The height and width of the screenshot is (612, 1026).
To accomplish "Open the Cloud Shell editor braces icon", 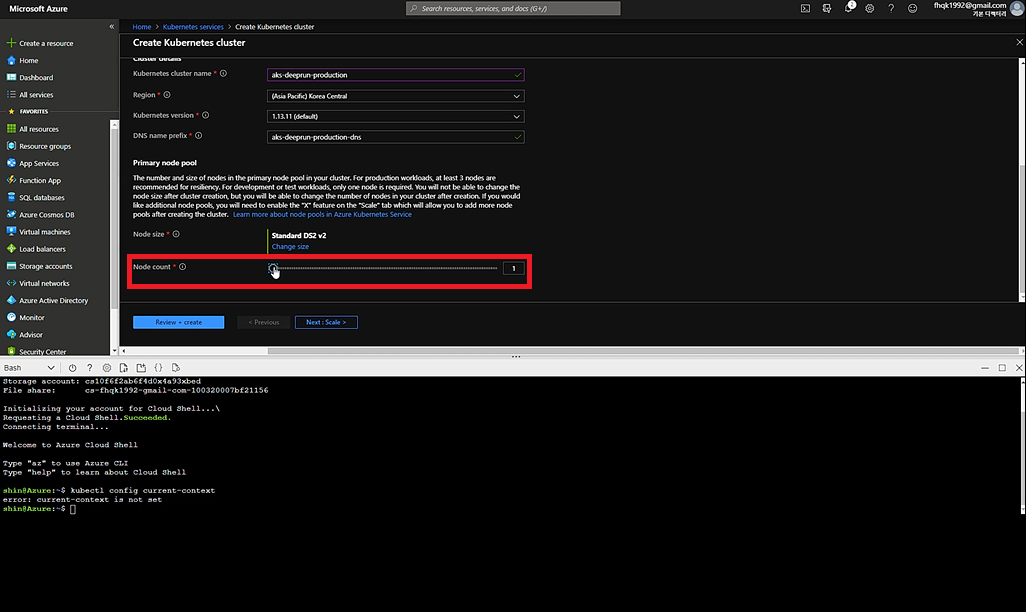I will point(158,368).
